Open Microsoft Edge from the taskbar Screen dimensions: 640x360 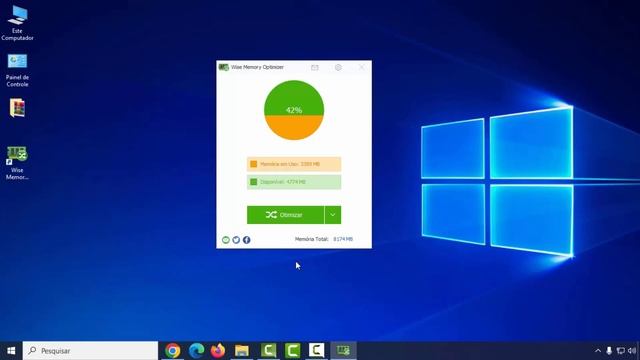pyautogui.click(x=196, y=351)
